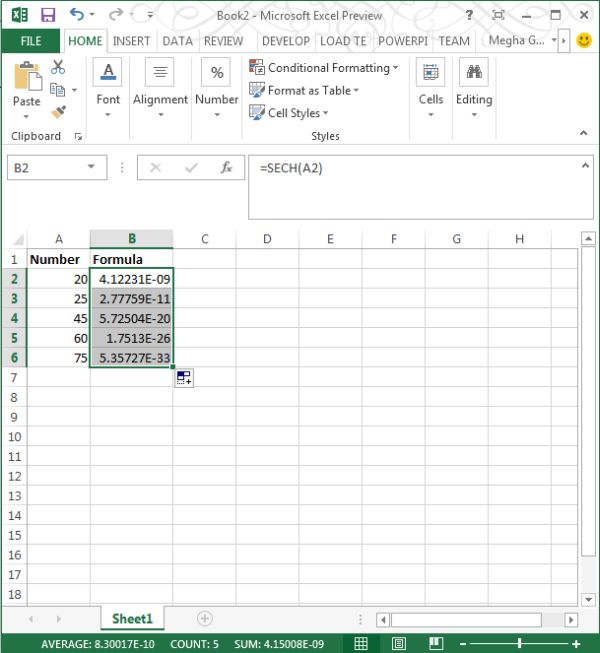
Task: Click the vertical scroll down arrow
Action: pyautogui.click(x=588, y=600)
